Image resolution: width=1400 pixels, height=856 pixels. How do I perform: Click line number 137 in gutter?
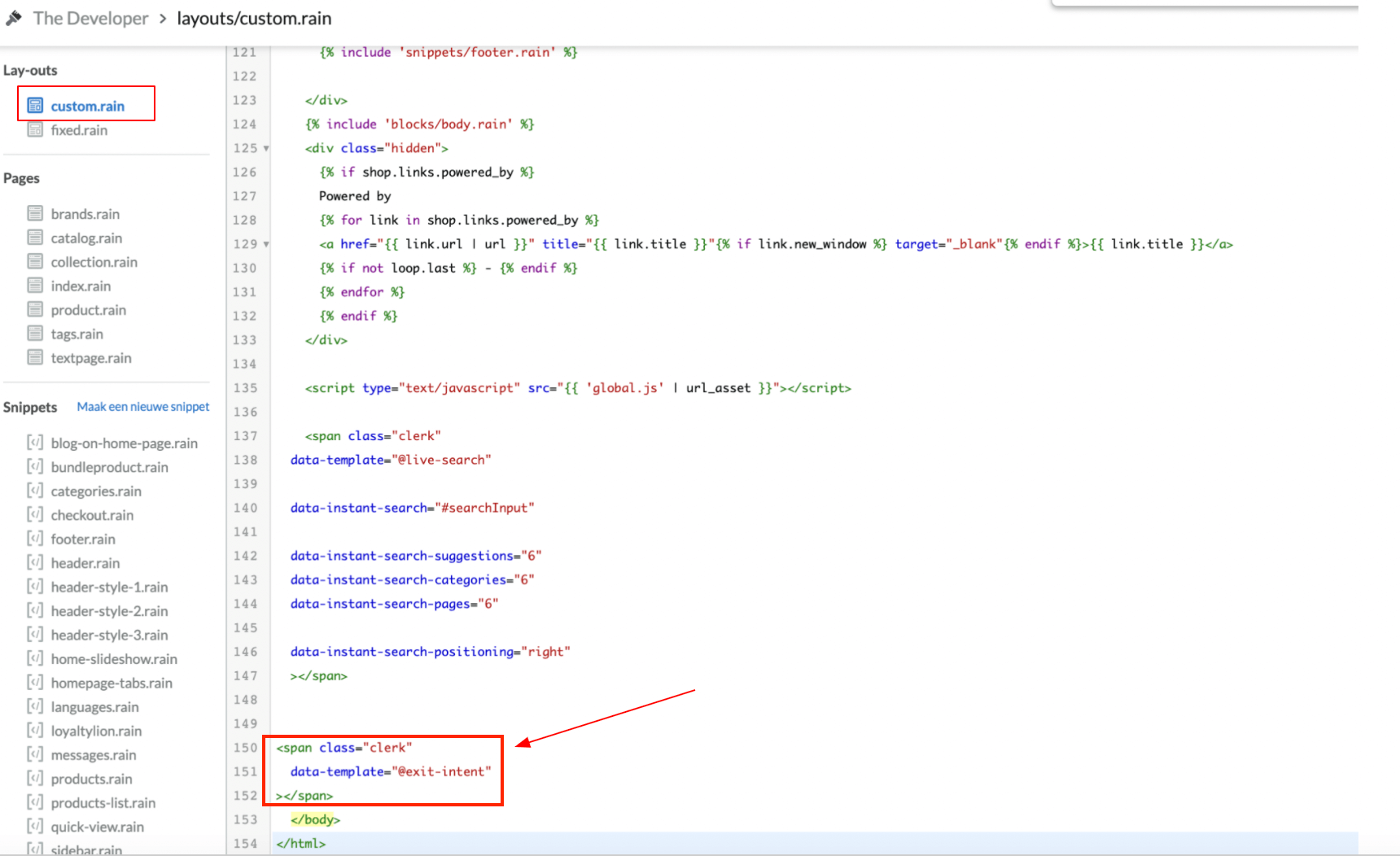[x=245, y=436]
